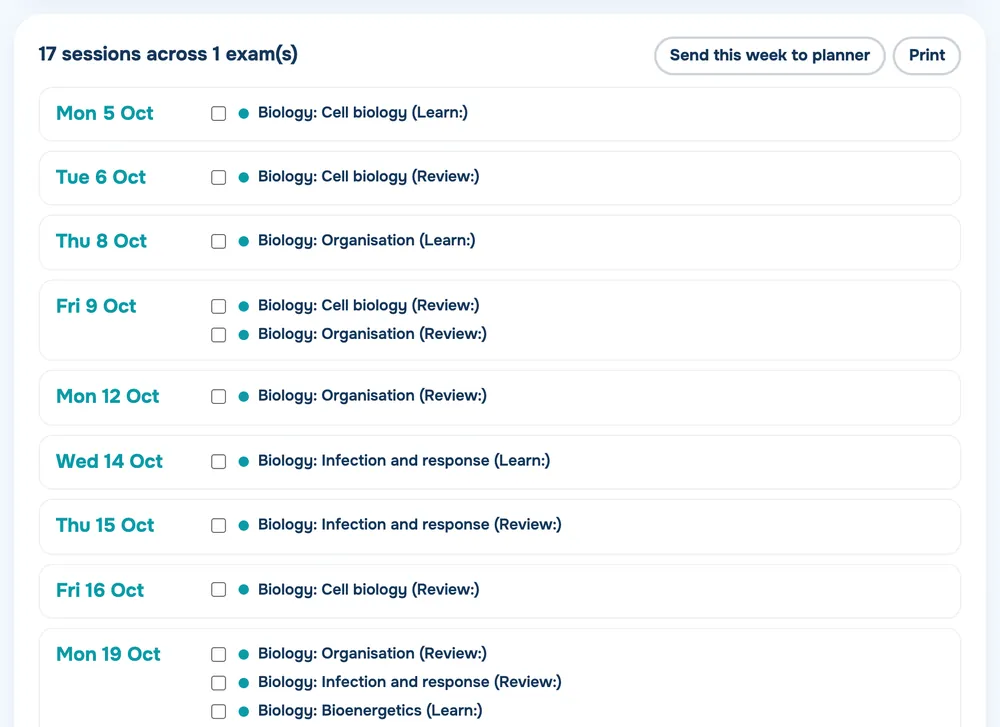
Task: Mark Mon 12 Oct Organisation Review as done
Action: click(219, 397)
